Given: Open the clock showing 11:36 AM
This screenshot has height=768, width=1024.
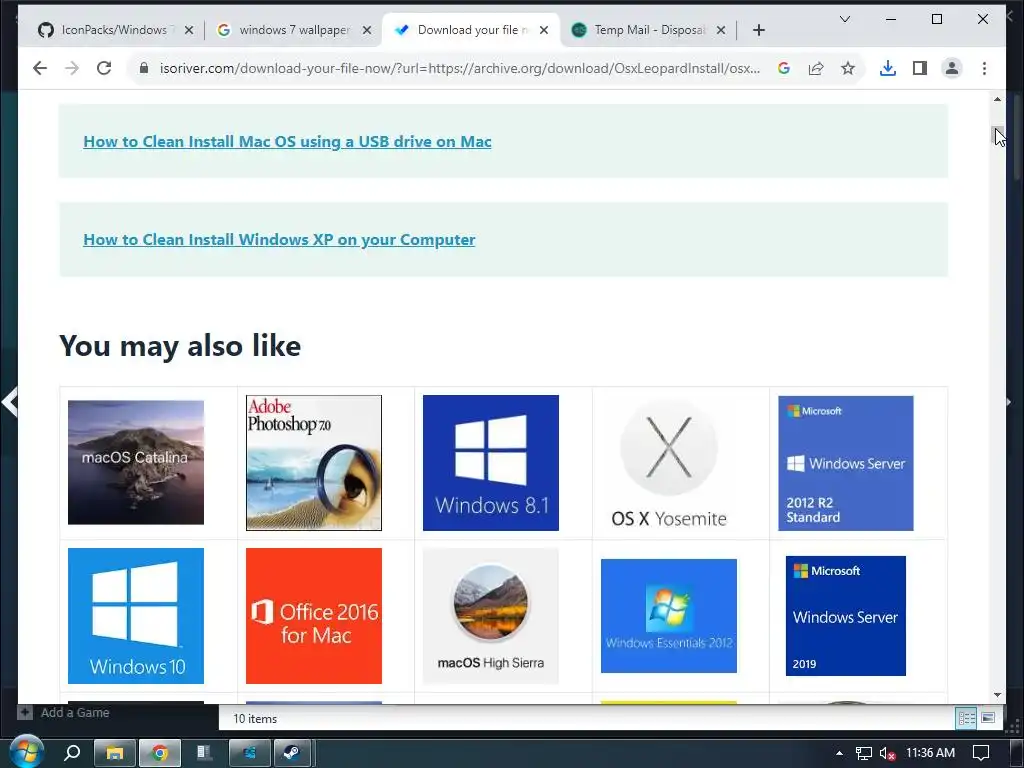Looking at the screenshot, I should (x=931, y=753).
